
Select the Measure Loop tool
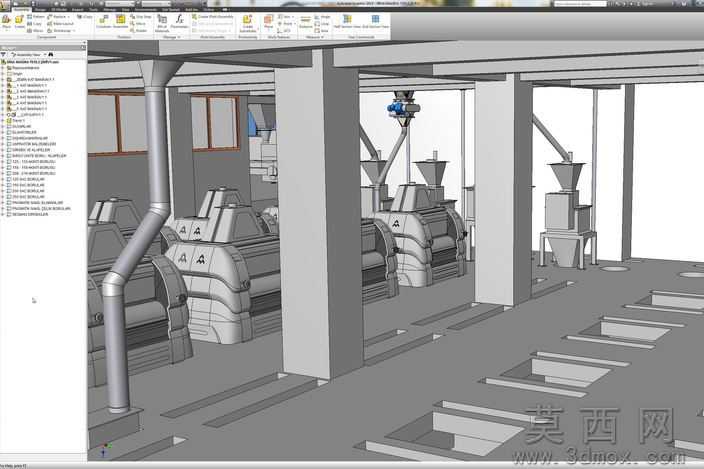click(322, 24)
